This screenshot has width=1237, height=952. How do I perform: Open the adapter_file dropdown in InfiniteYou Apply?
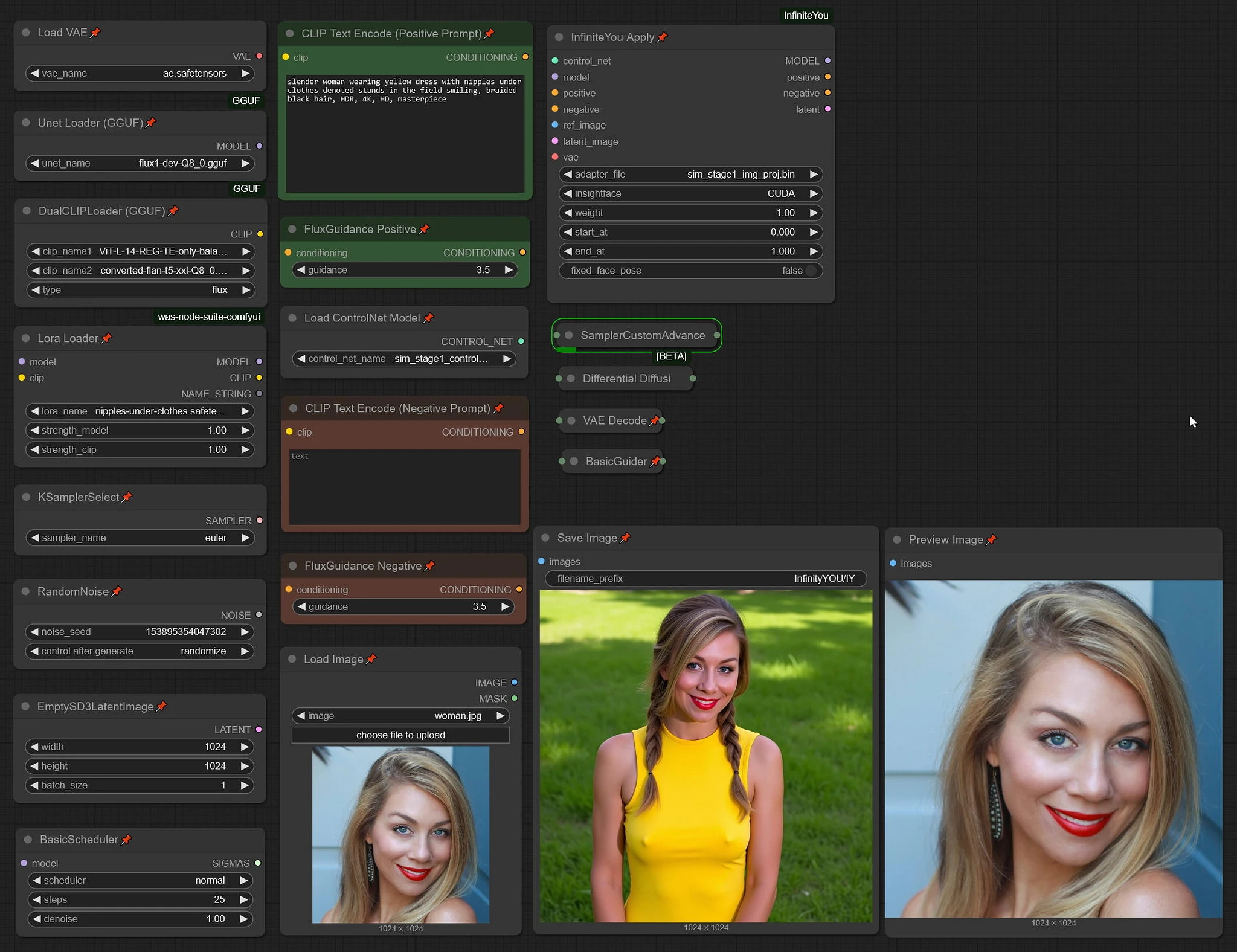point(691,175)
